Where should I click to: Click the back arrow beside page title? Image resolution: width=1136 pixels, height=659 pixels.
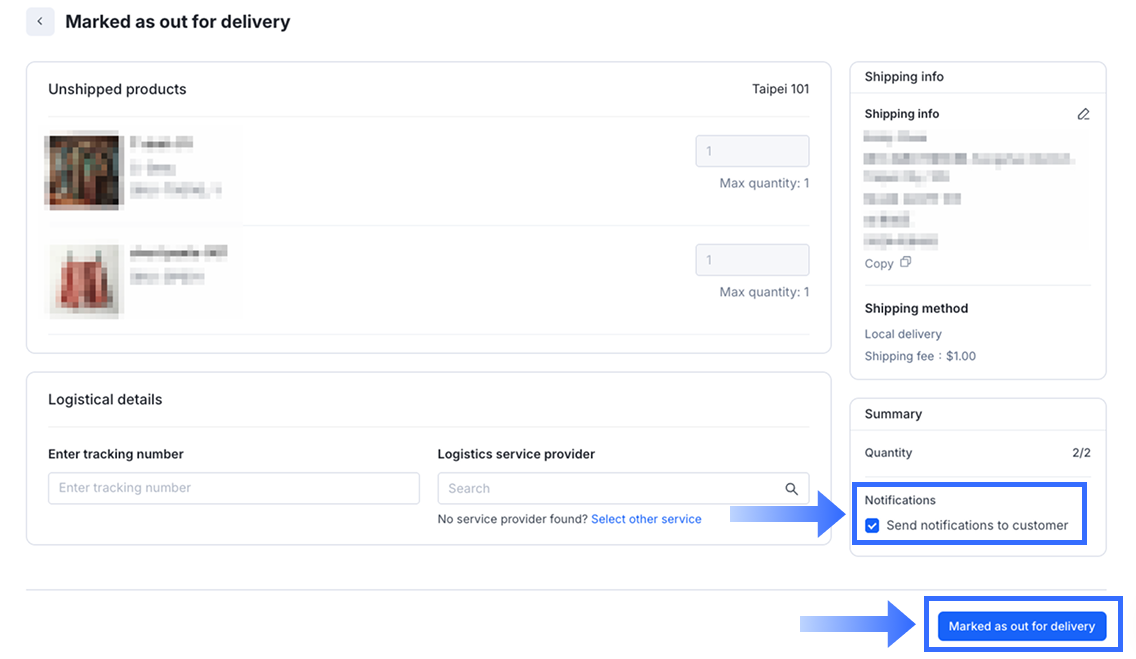[40, 21]
